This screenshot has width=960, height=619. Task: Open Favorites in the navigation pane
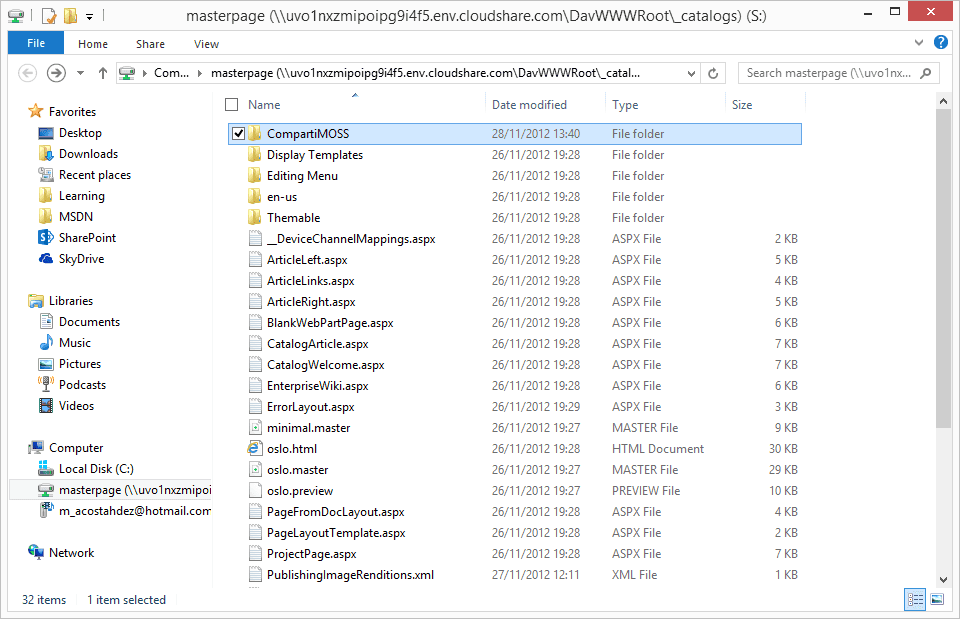72,111
